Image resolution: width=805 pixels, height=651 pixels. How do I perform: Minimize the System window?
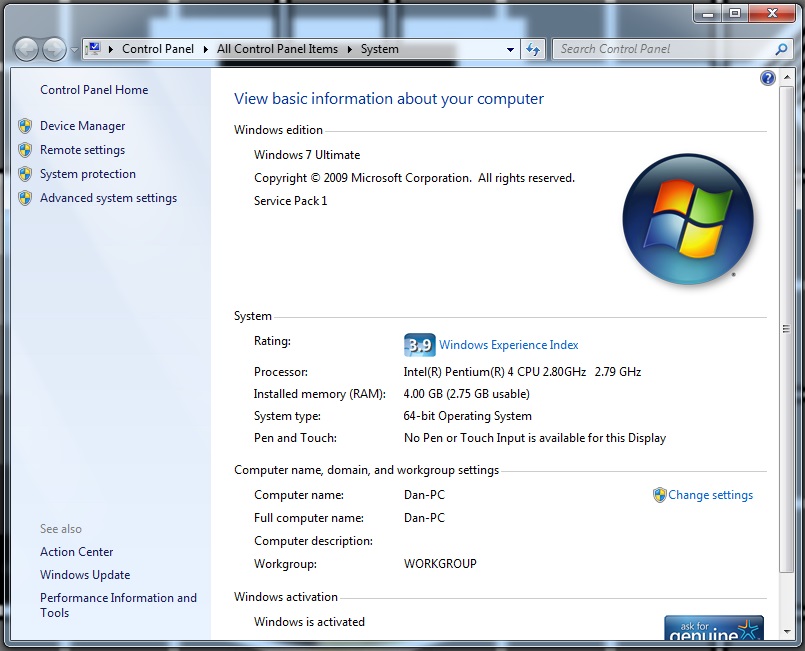click(x=708, y=13)
